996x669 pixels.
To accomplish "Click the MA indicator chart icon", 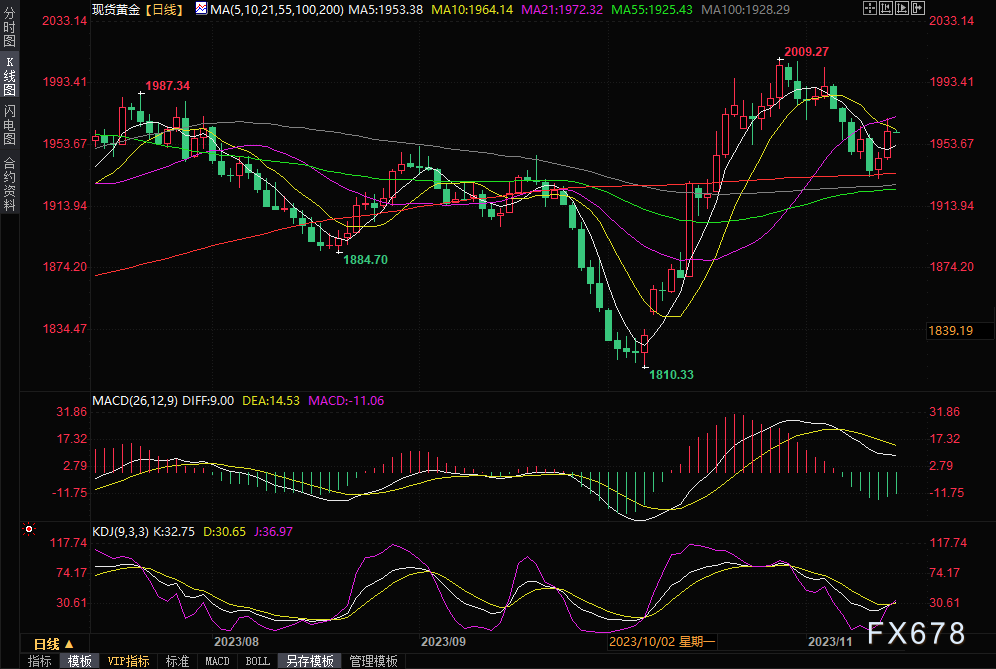I will [x=201, y=8].
